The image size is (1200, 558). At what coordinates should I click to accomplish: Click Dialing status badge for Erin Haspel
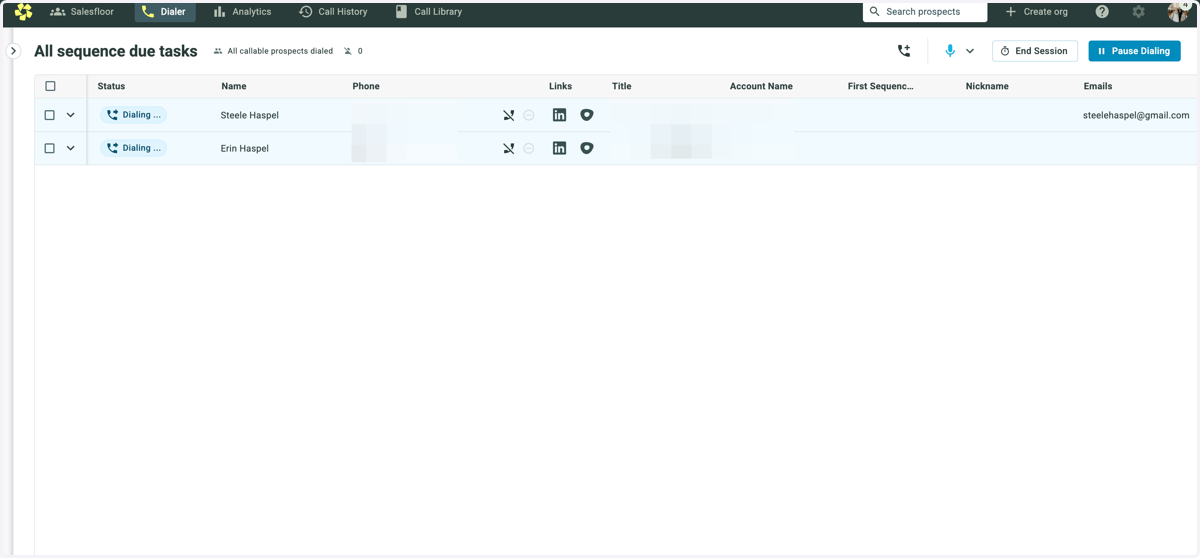(x=133, y=148)
